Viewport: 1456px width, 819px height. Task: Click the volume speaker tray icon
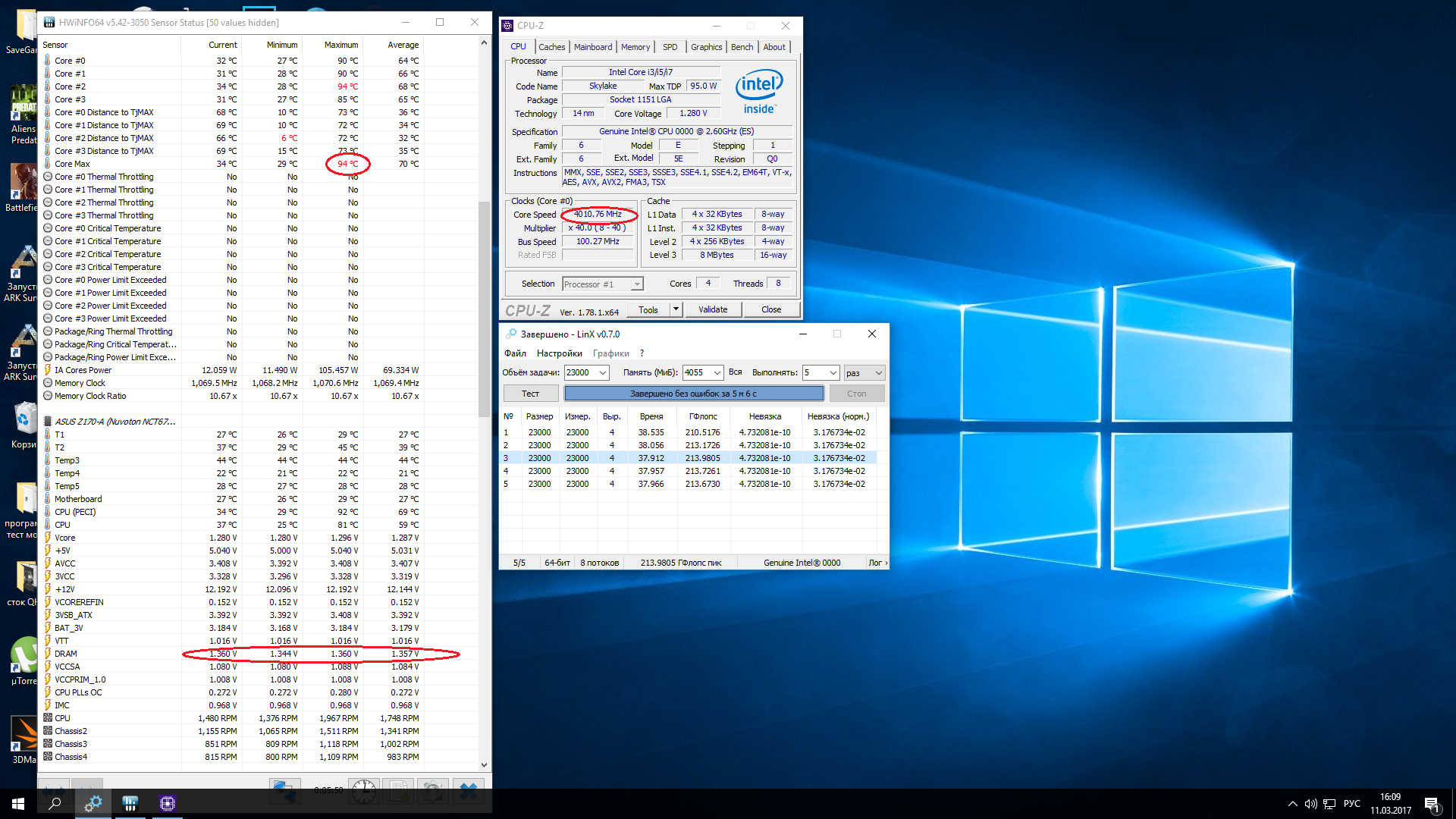click(1310, 804)
